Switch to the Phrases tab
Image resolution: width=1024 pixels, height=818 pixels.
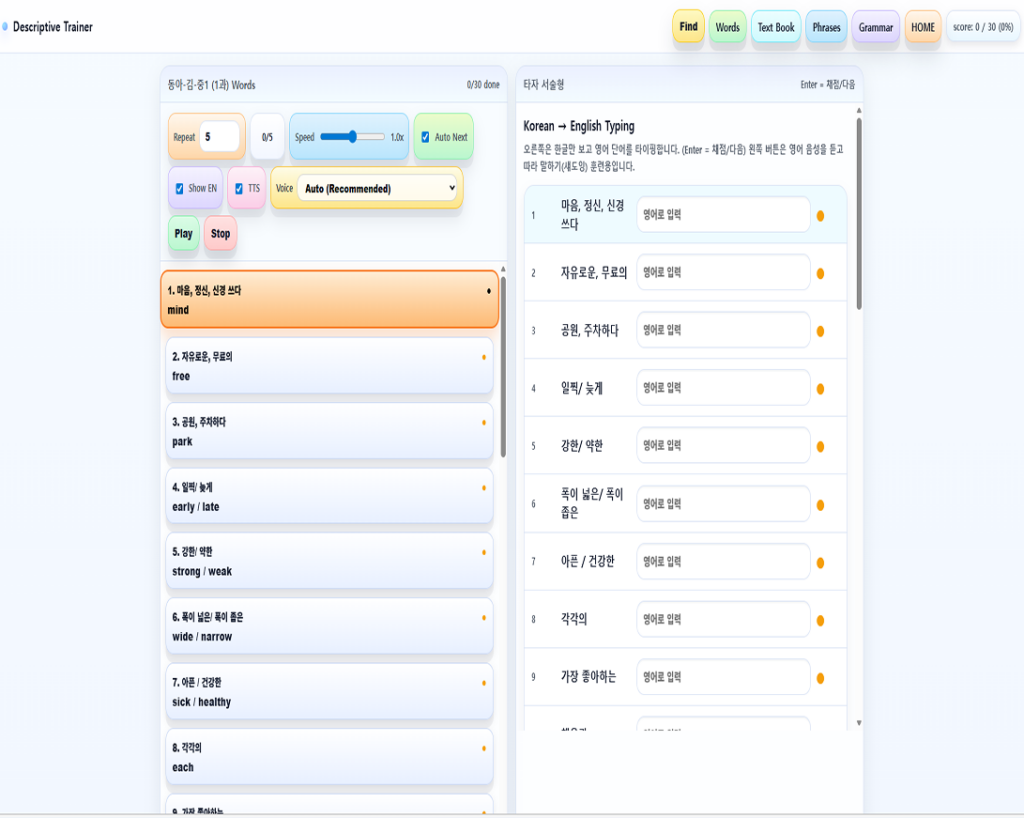[826, 28]
